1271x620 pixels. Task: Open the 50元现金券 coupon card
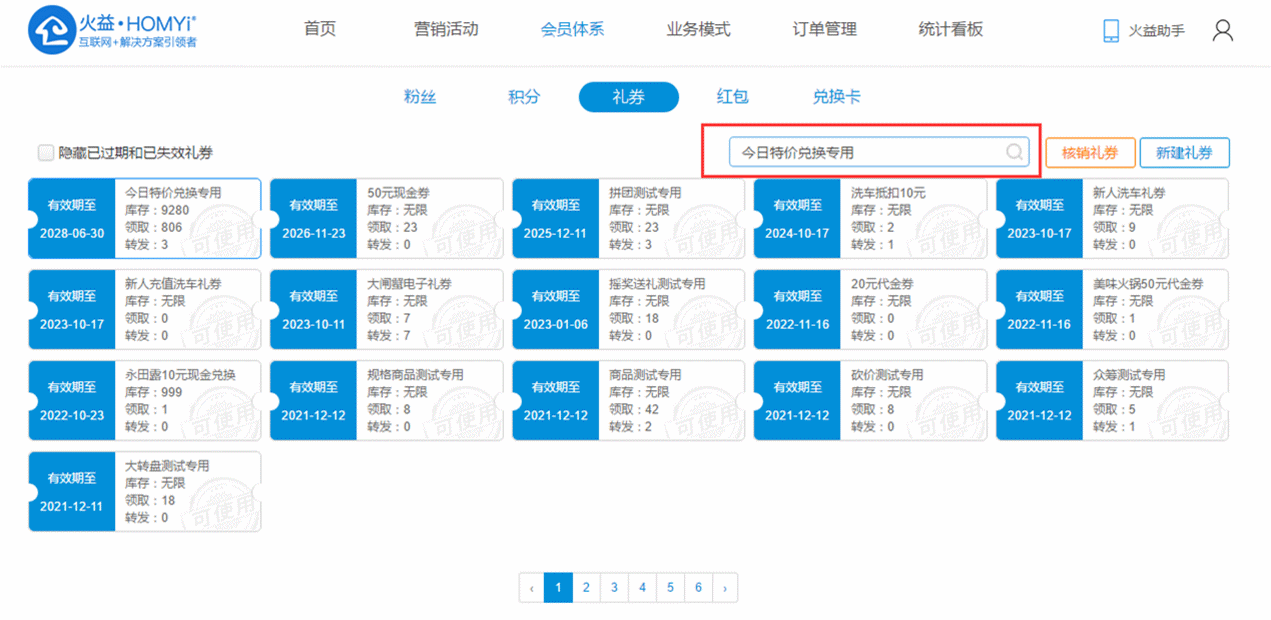coord(387,219)
